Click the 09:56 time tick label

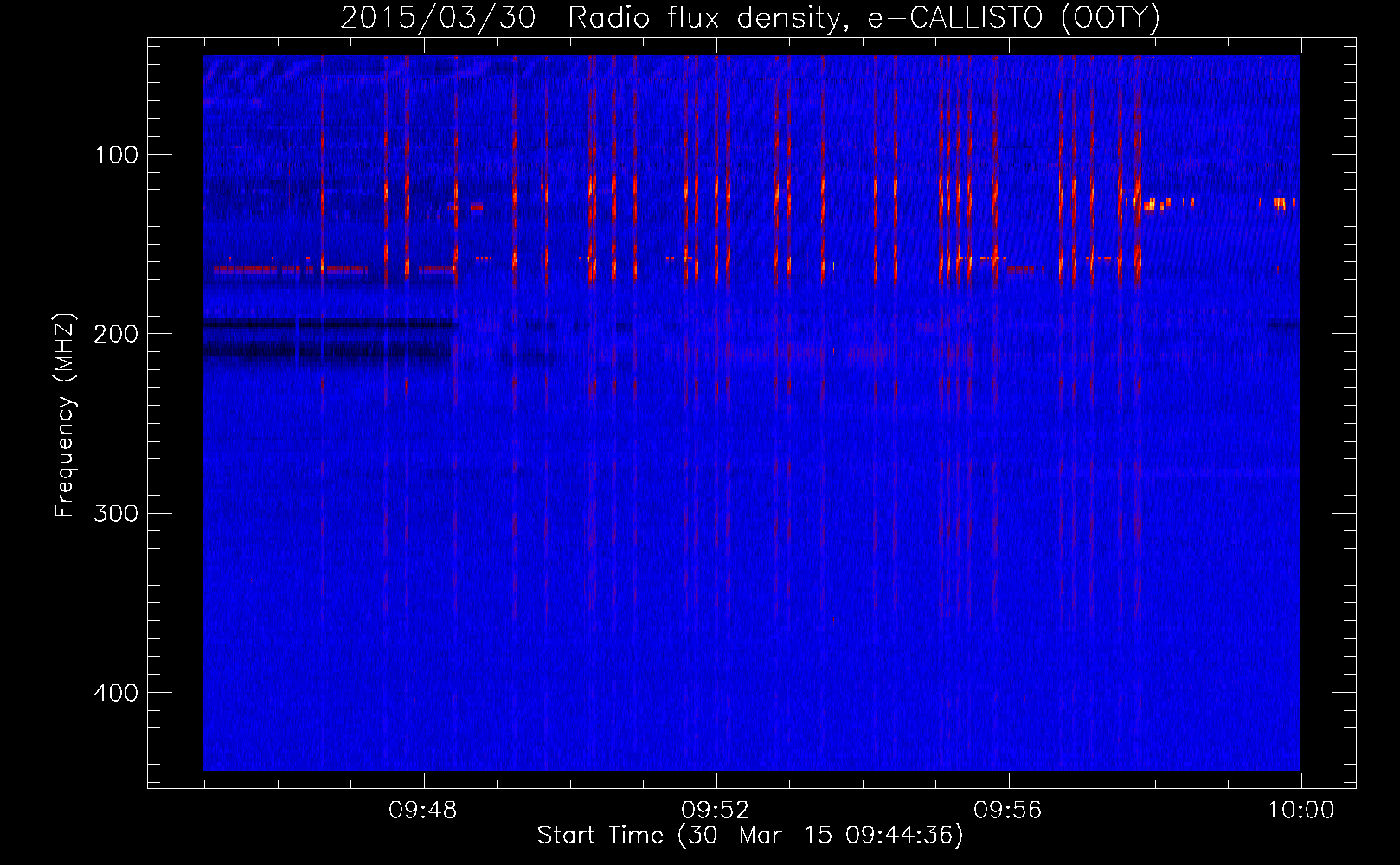[1008, 811]
